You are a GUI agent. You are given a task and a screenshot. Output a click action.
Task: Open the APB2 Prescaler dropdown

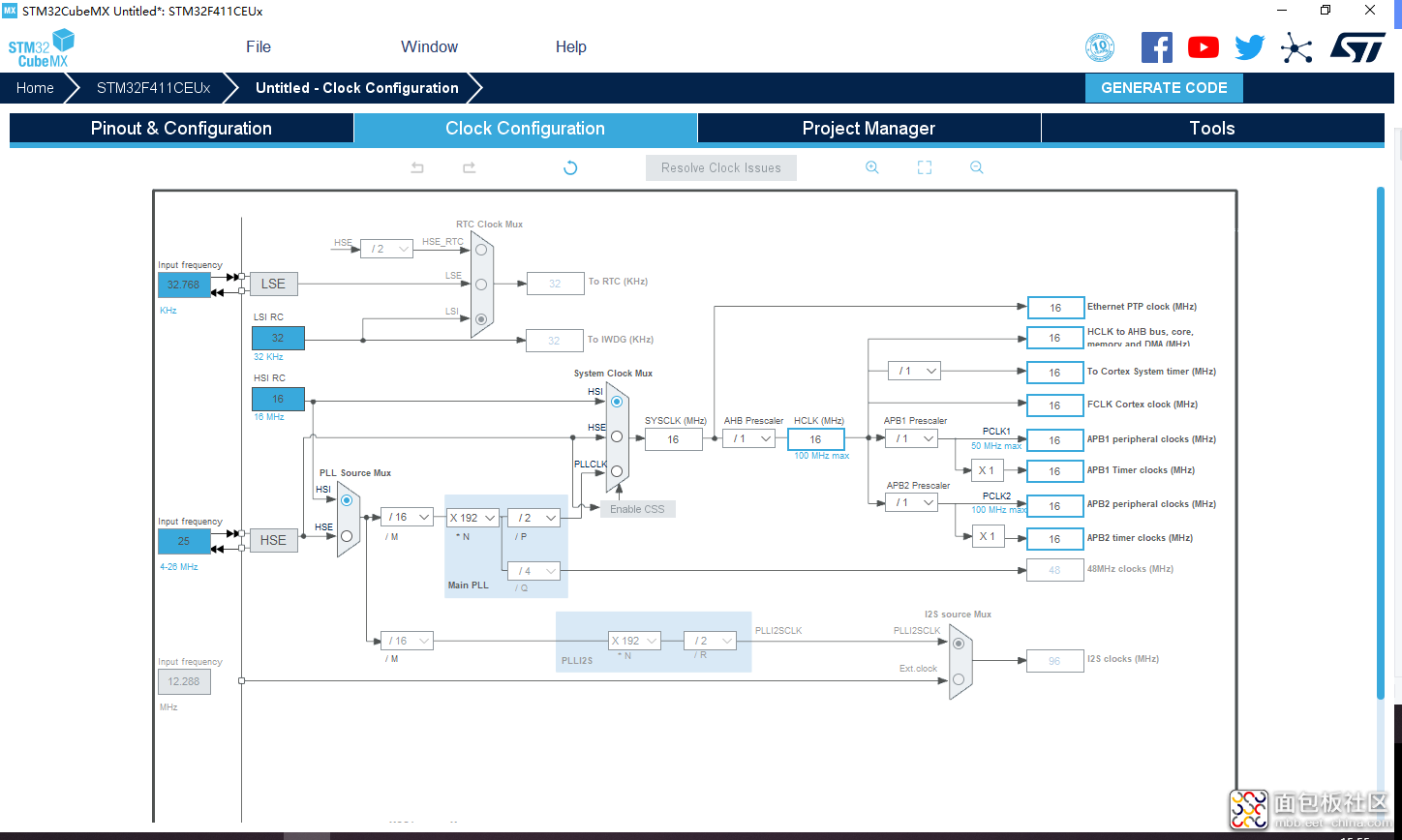[x=912, y=502]
